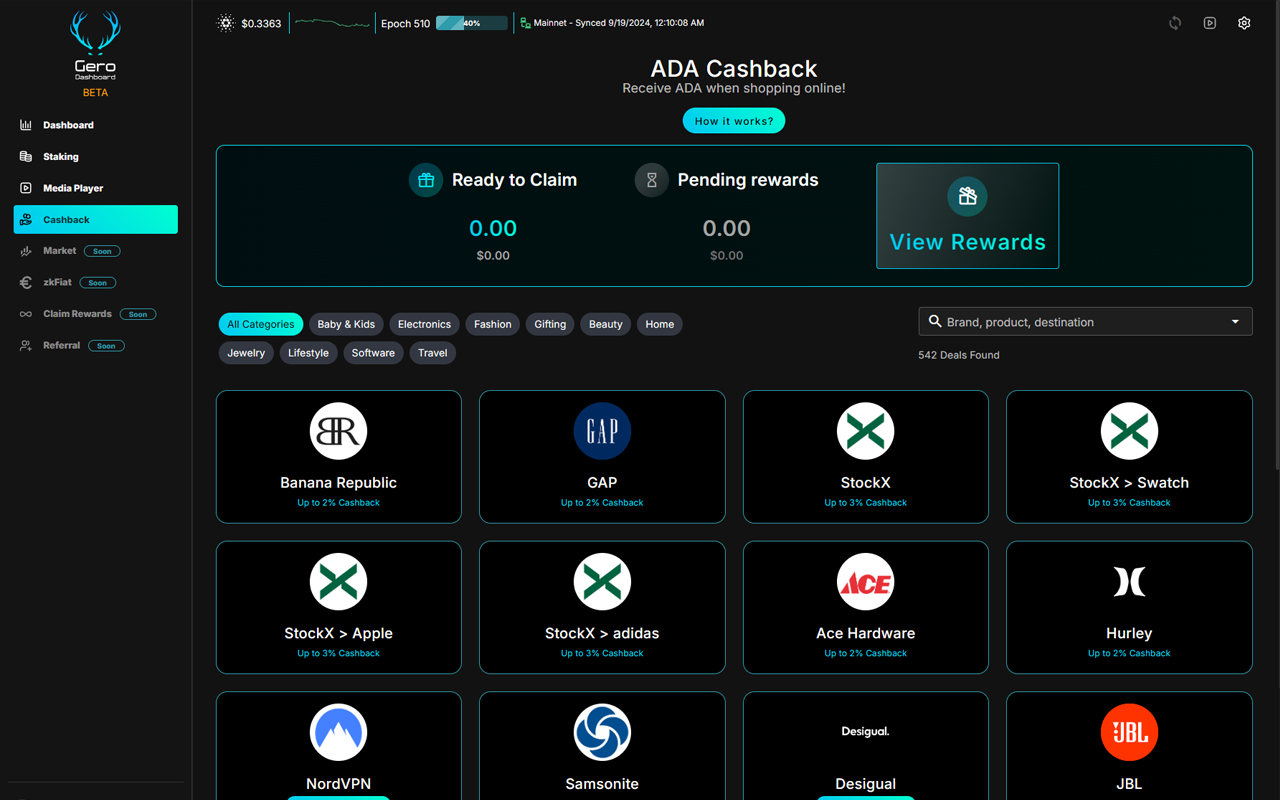Click the hourglass icon beside Pending rewards
The height and width of the screenshot is (800, 1280).
pyautogui.click(x=651, y=179)
